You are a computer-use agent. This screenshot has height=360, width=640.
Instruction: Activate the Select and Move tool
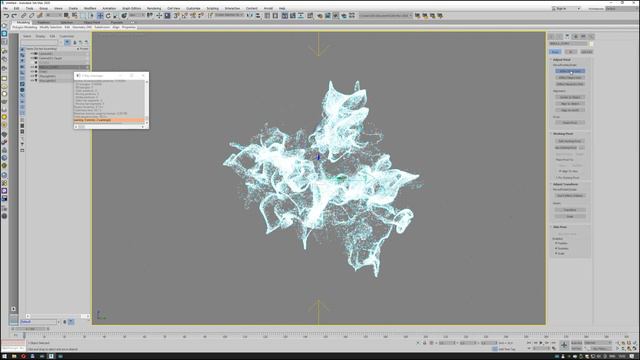[100, 16]
